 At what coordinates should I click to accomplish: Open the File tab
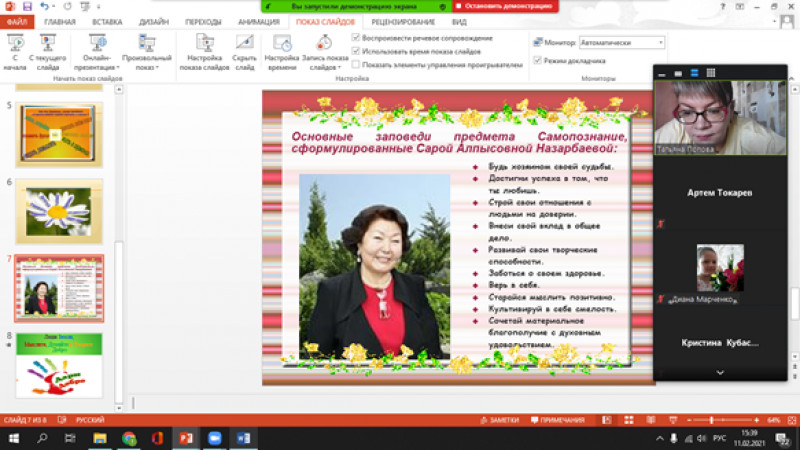click(x=17, y=22)
